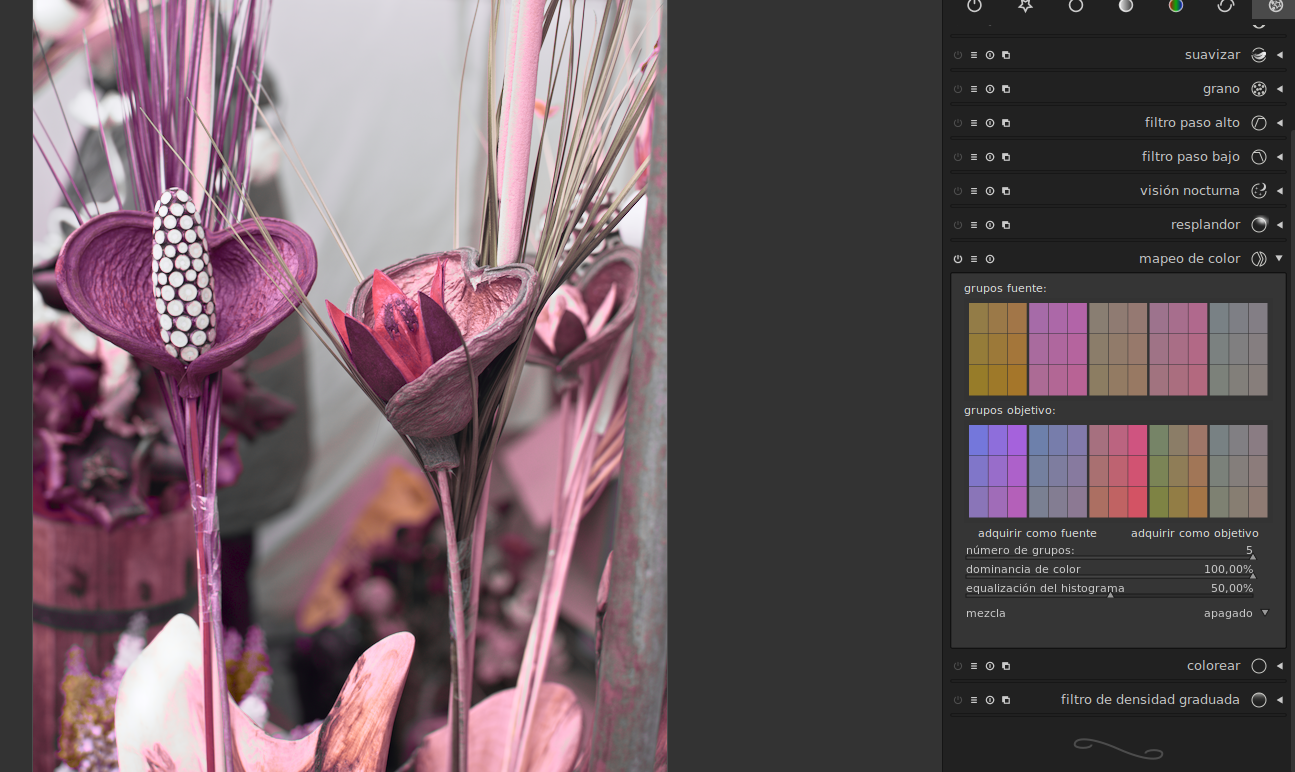The width and height of the screenshot is (1295, 772).
Task: Open the color group tab with RGB circle
Action: click(x=1176, y=6)
